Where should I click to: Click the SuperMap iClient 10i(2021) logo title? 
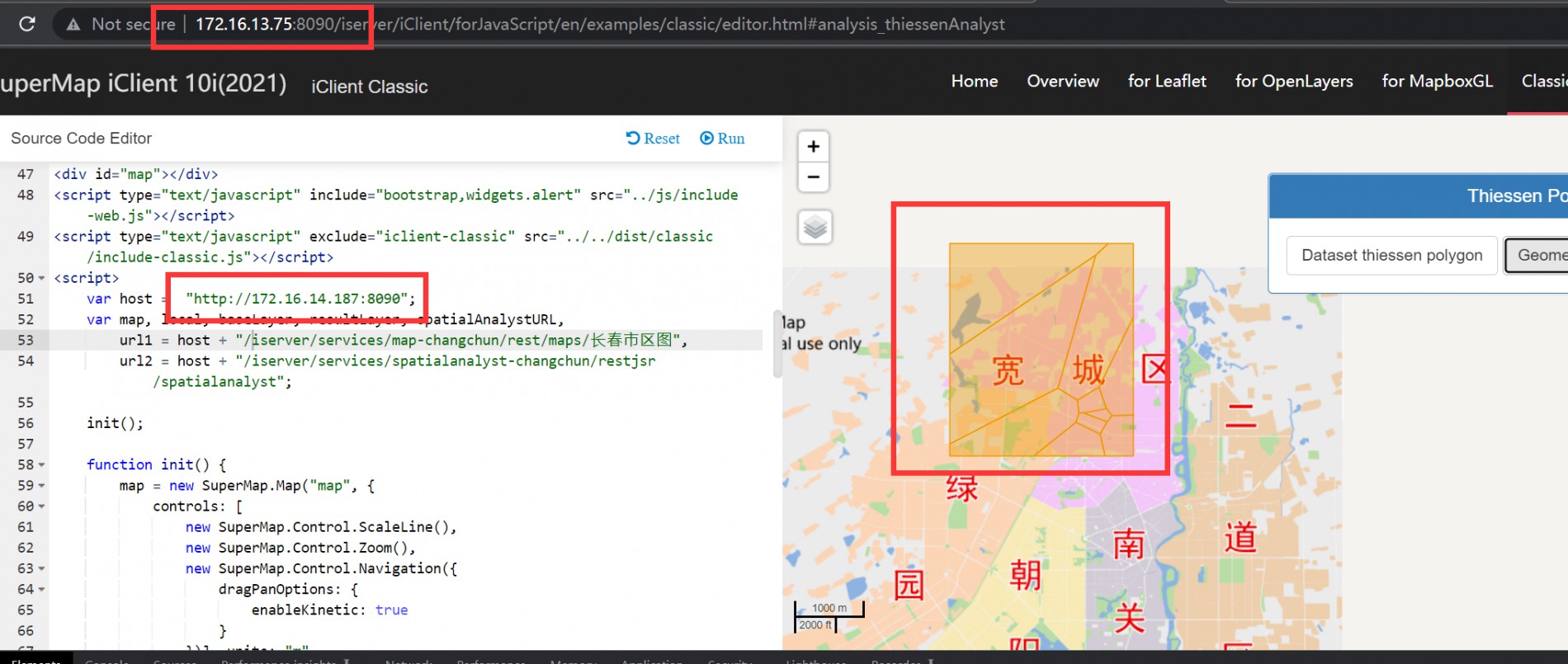pos(144,83)
